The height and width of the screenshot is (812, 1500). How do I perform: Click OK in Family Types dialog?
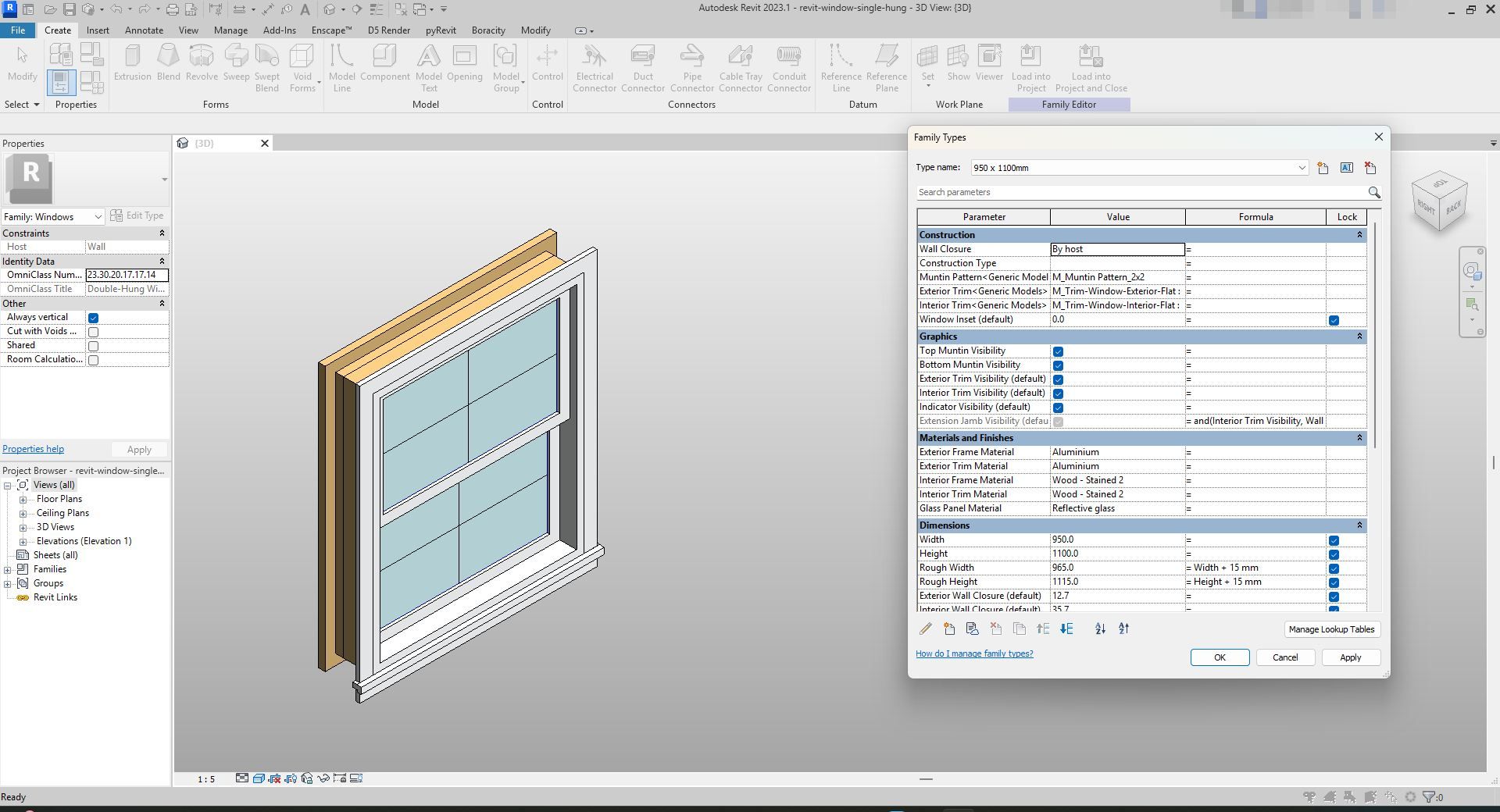coord(1220,657)
